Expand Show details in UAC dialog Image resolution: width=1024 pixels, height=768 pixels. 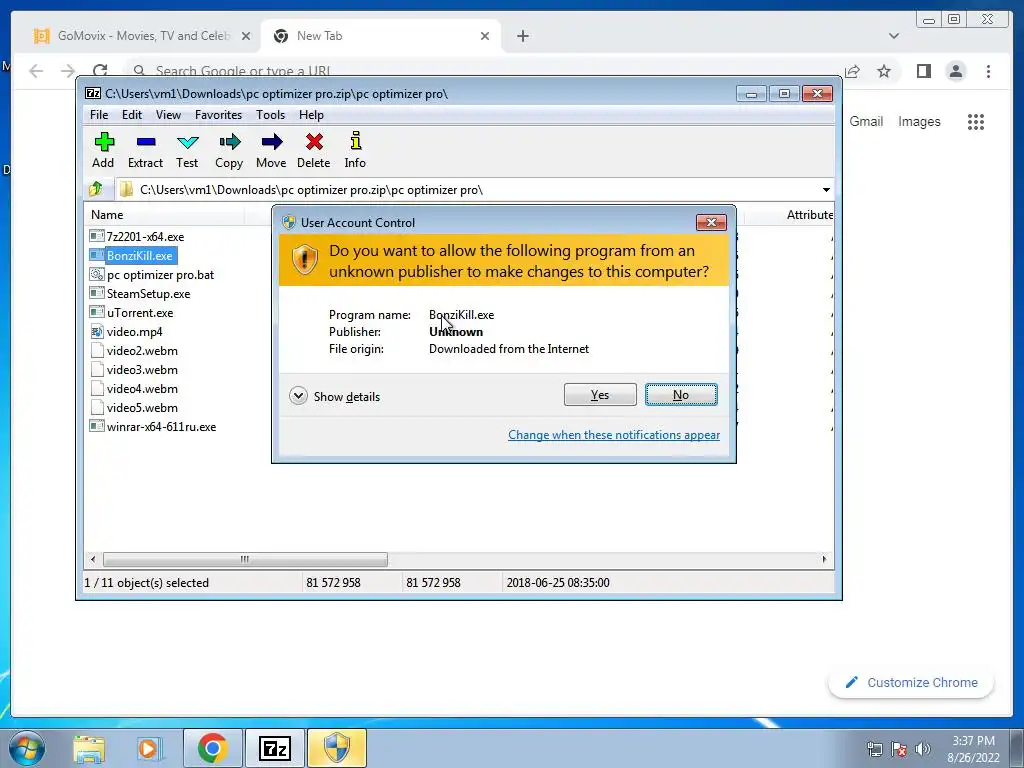click(x=334, y=396)
